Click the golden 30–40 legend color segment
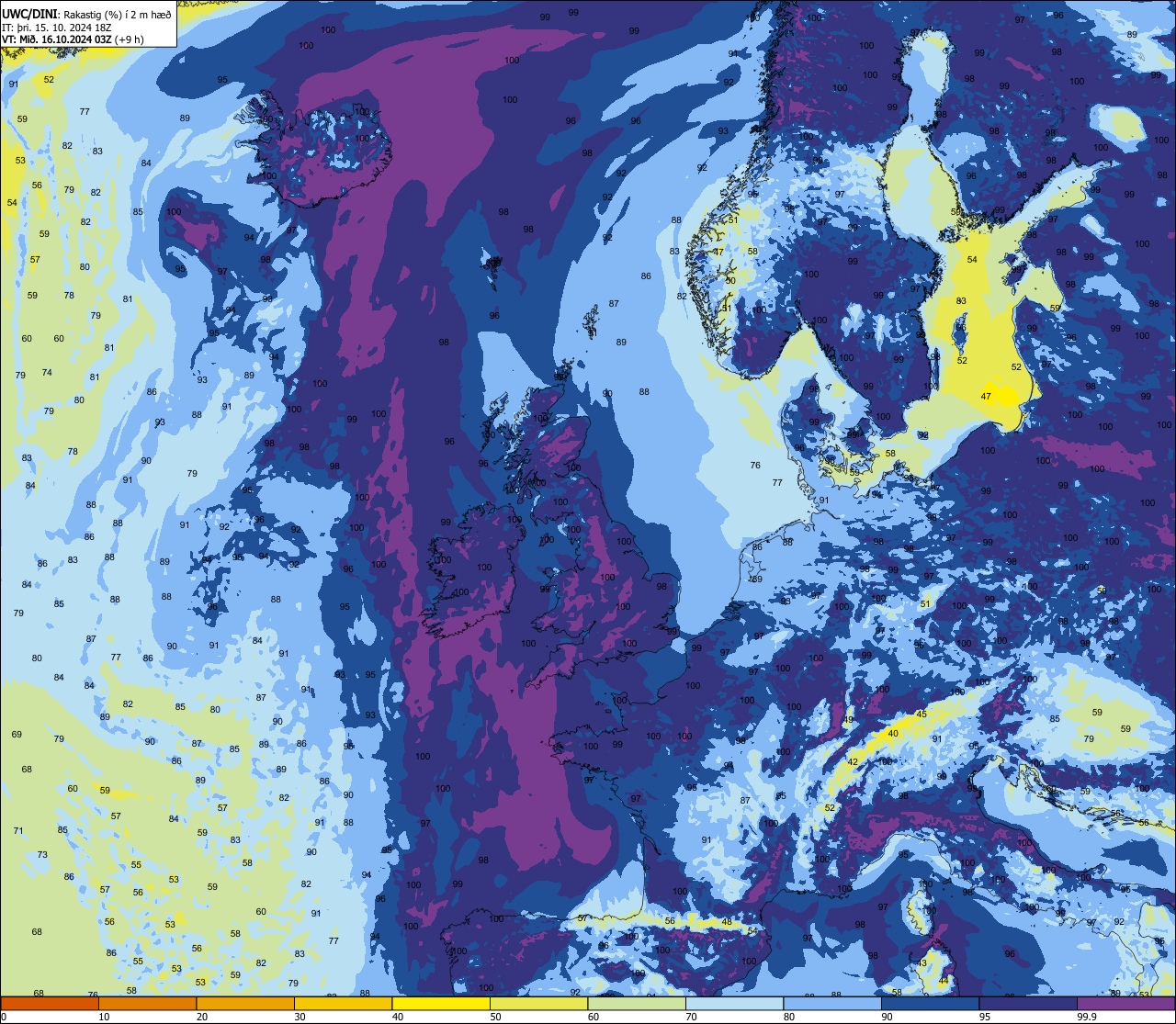Viewport: 1176px width, 1024px height. point(343,1003)
